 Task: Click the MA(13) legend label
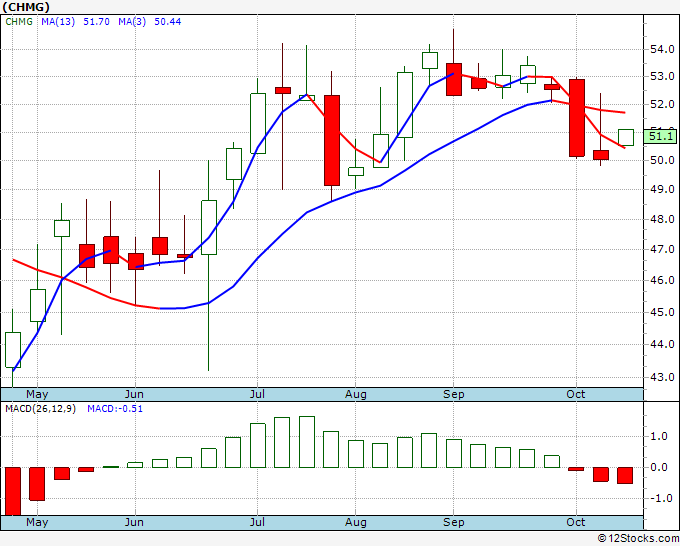[x=58, y=22]
